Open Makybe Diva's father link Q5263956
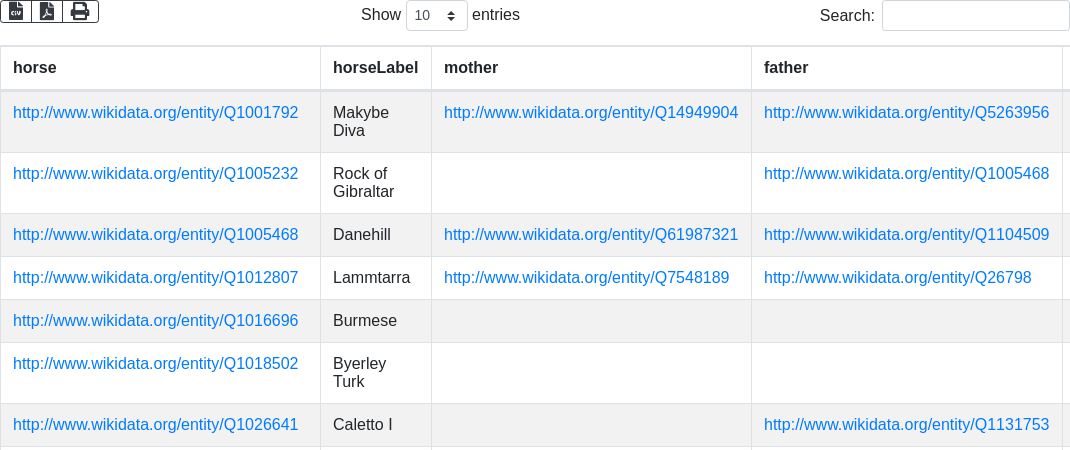This screenshot has height=450, width=1070. click(x=906, y=113)
